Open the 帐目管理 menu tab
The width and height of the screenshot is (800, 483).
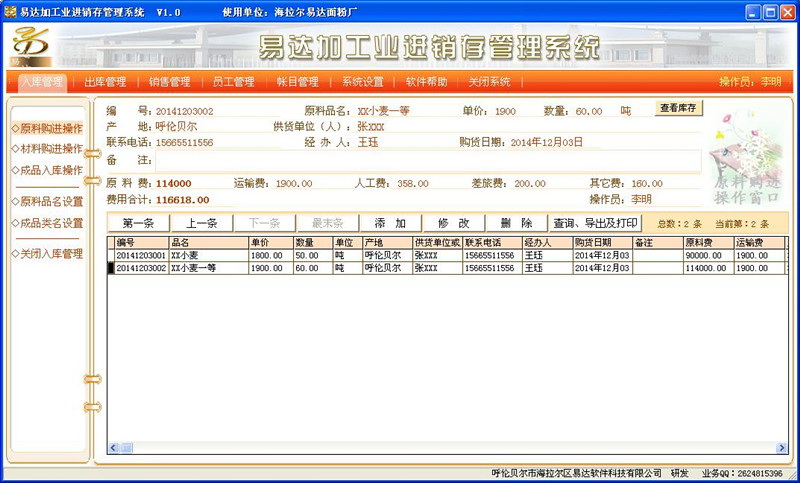pyautogui.click(x=297, y=82)
